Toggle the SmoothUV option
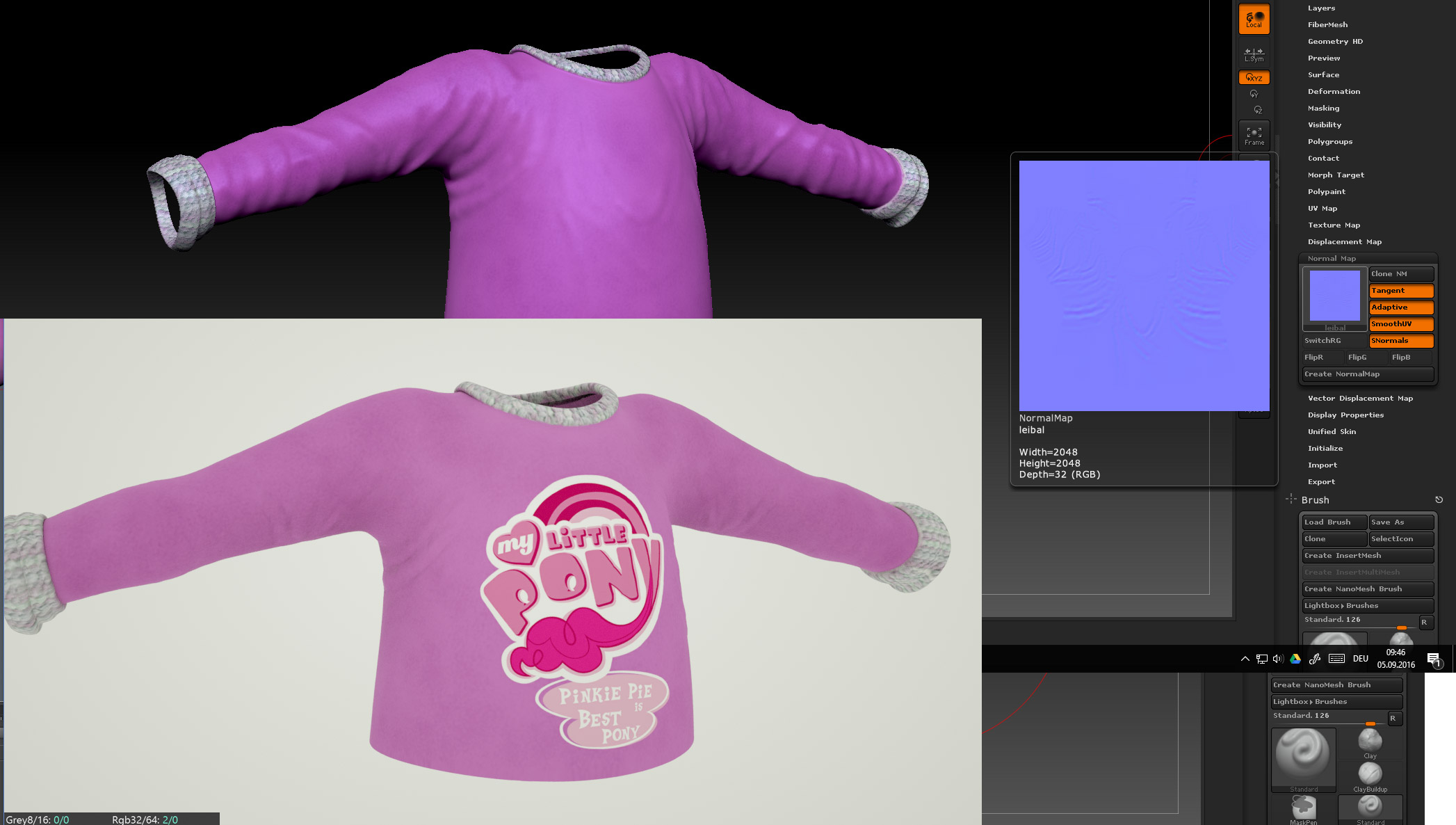This screenshot has height=825, width=1456. pyautogui.click(x=1401, y=324)
